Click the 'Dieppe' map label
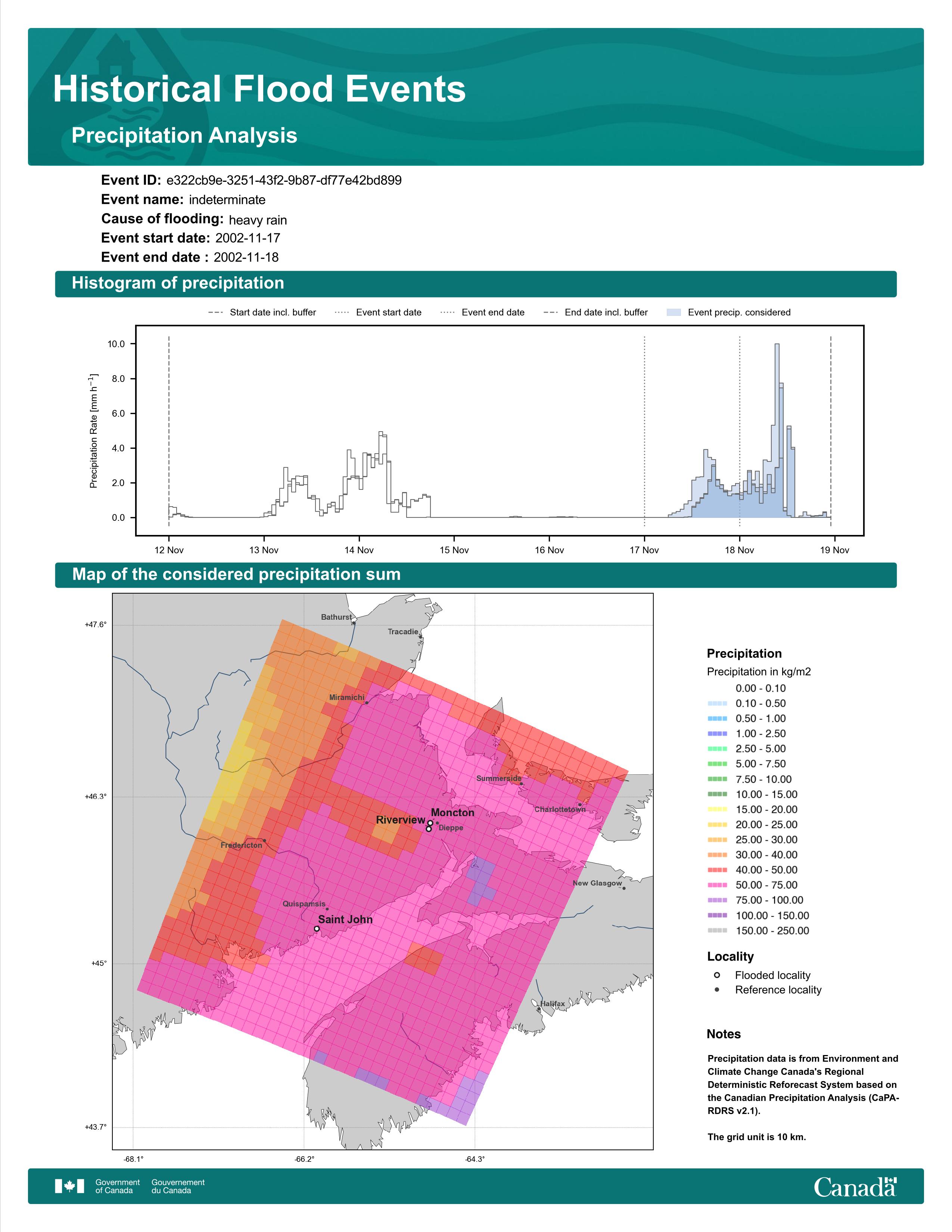The height and width of the screenshot is (1232, 952). click(451, 828)
